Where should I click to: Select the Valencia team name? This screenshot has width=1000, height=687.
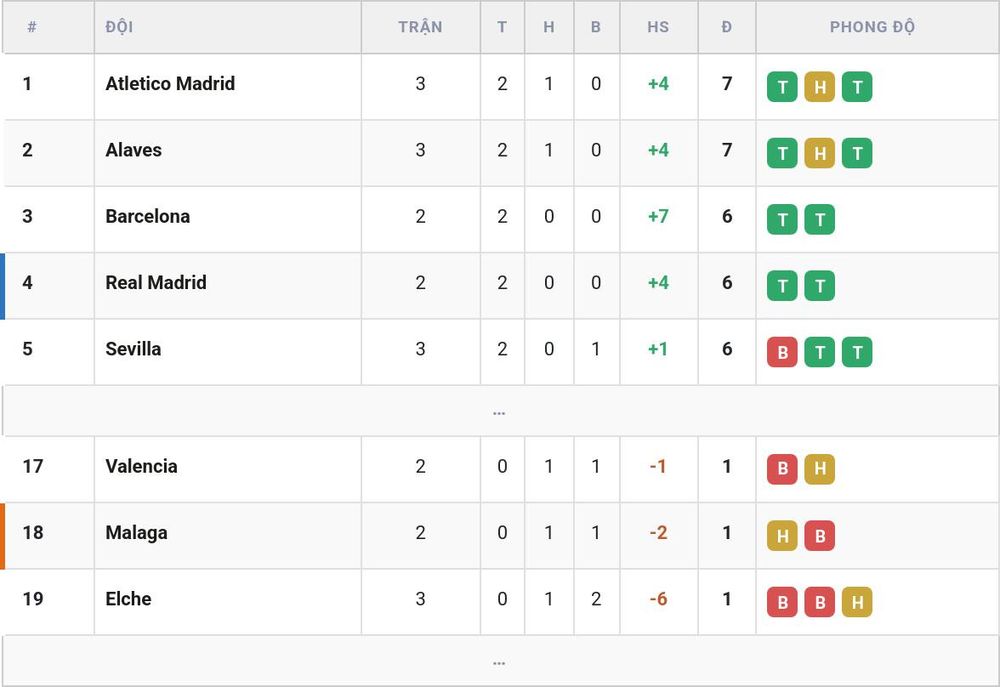(141, 466)
